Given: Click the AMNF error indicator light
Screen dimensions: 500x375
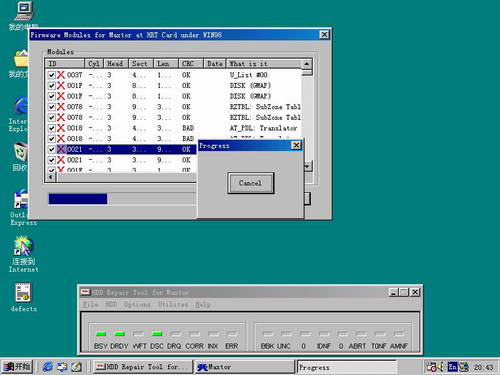Looking at the screenshot, I should [x=399, y=334].
